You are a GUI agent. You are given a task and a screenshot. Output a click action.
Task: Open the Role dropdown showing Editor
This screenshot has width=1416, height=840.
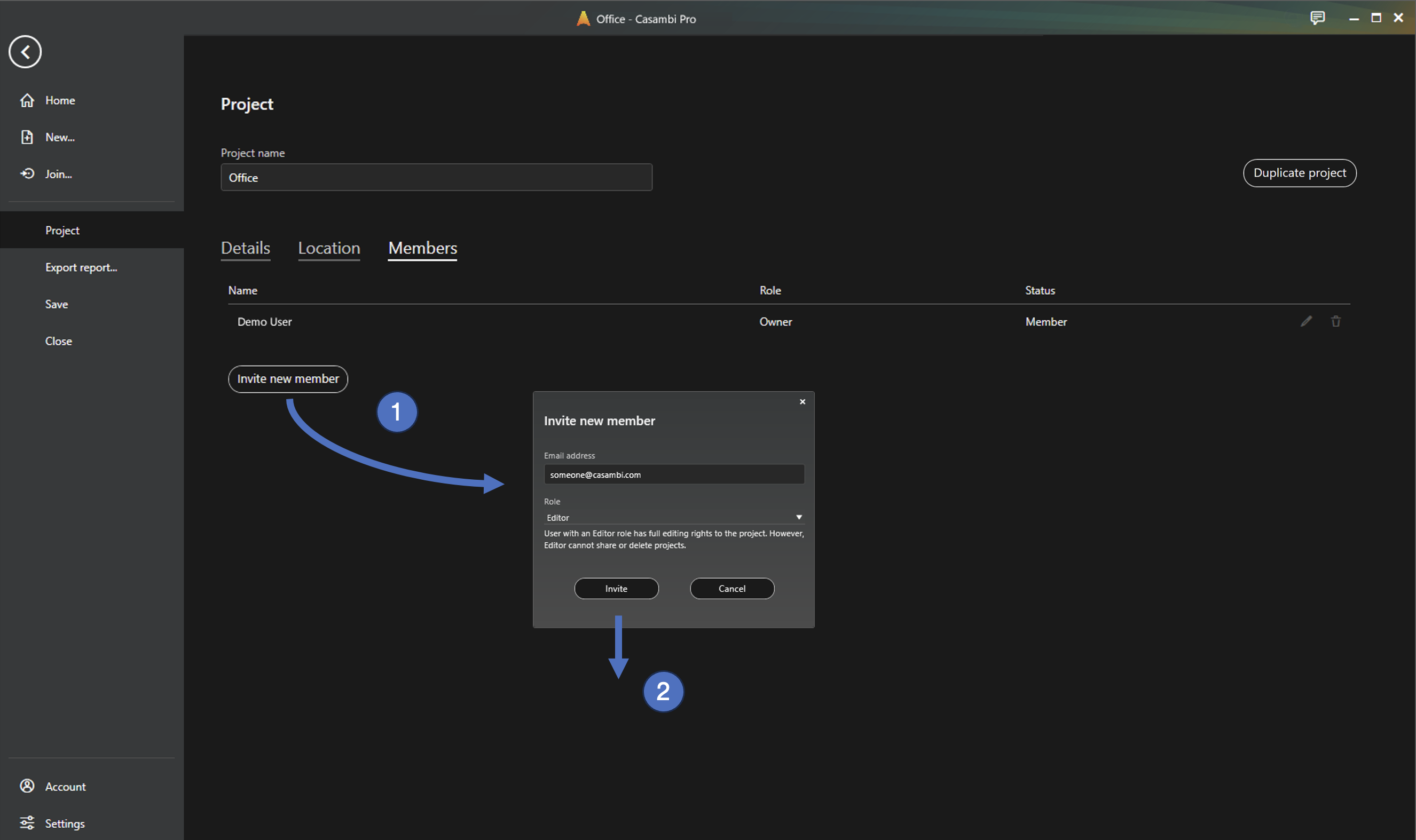(x=673, y=517)
